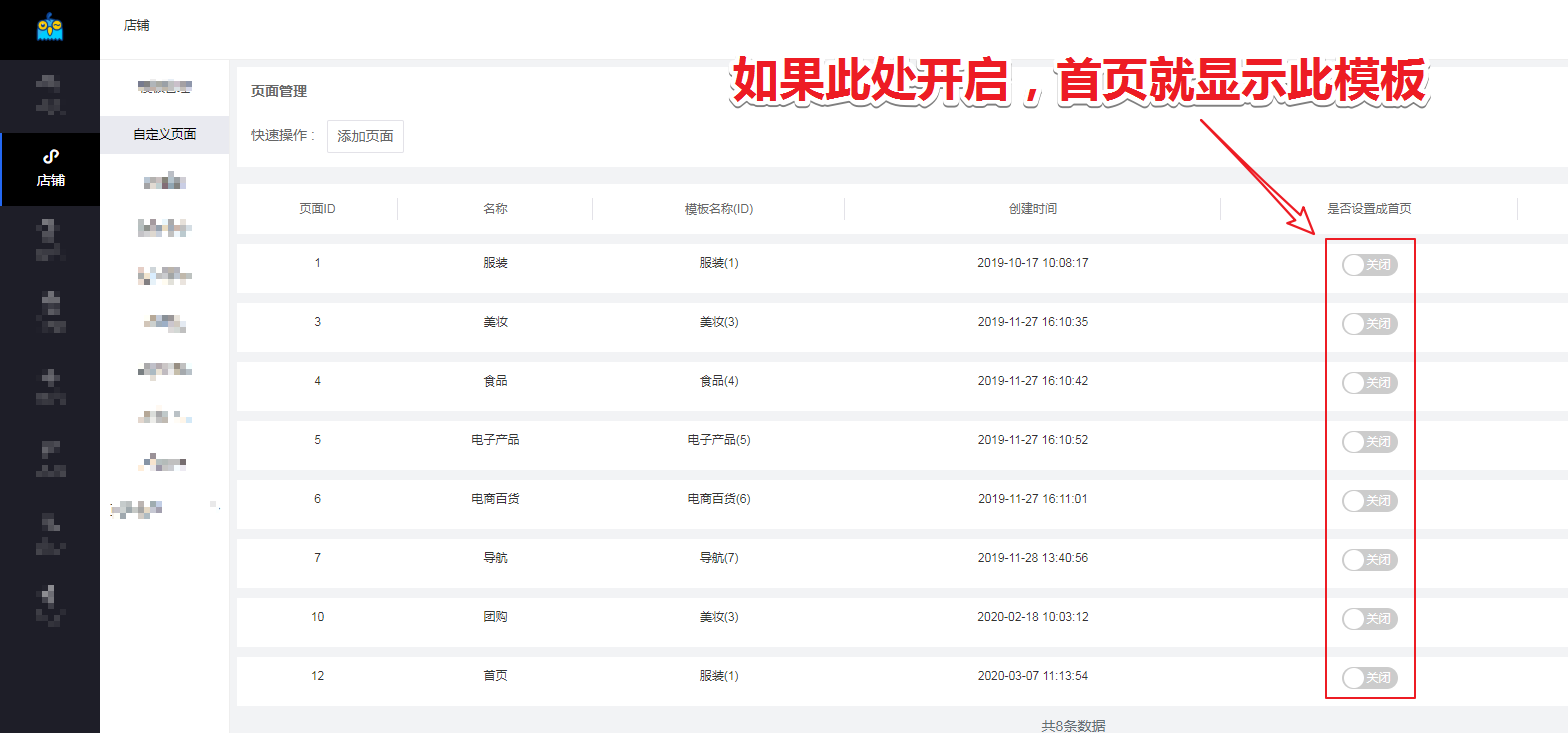The image size is (1568, 733).
Task: Click the 添加页面 button
Action: [365, 136]
